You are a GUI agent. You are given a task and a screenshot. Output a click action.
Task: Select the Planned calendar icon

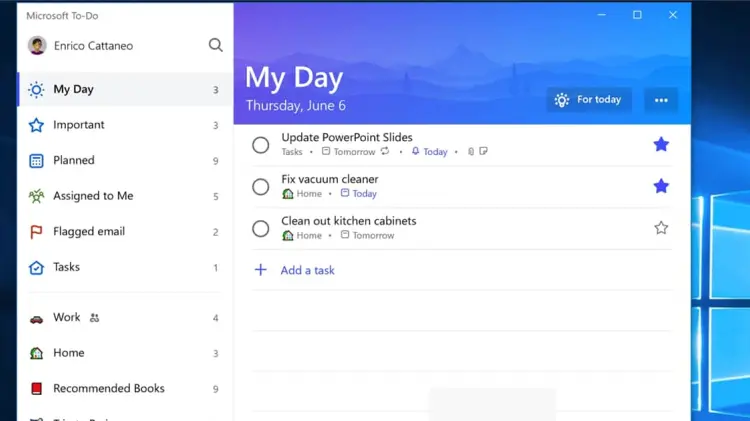[x=36, y=161]
